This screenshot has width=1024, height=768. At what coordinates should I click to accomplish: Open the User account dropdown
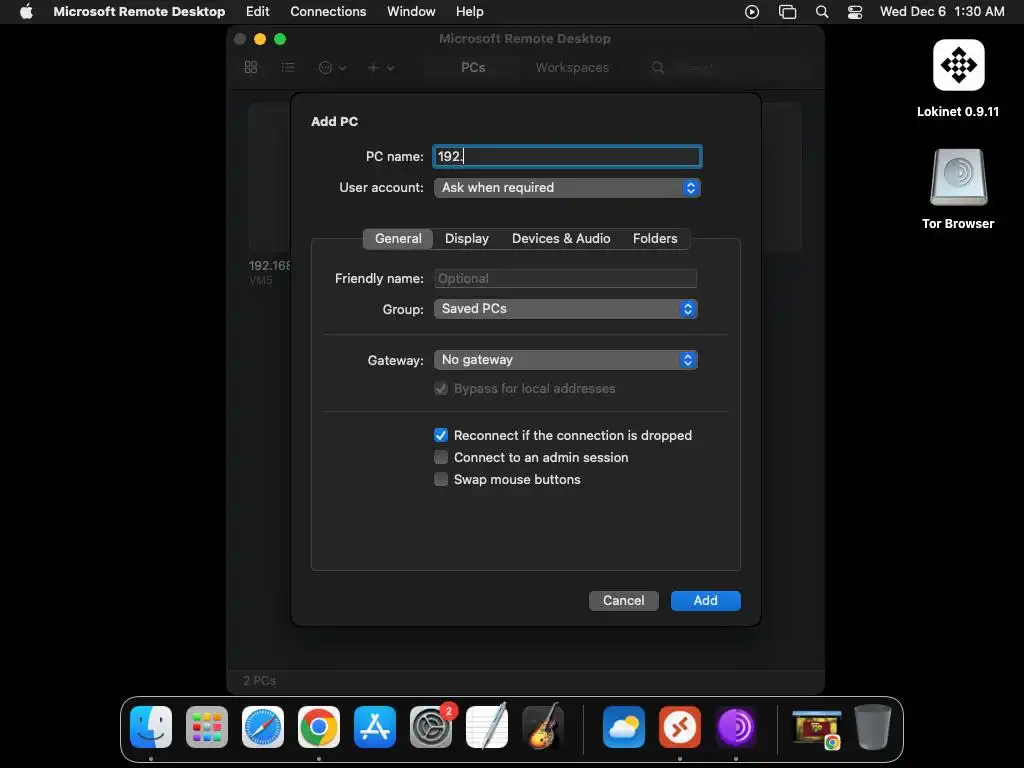(567, 187)
